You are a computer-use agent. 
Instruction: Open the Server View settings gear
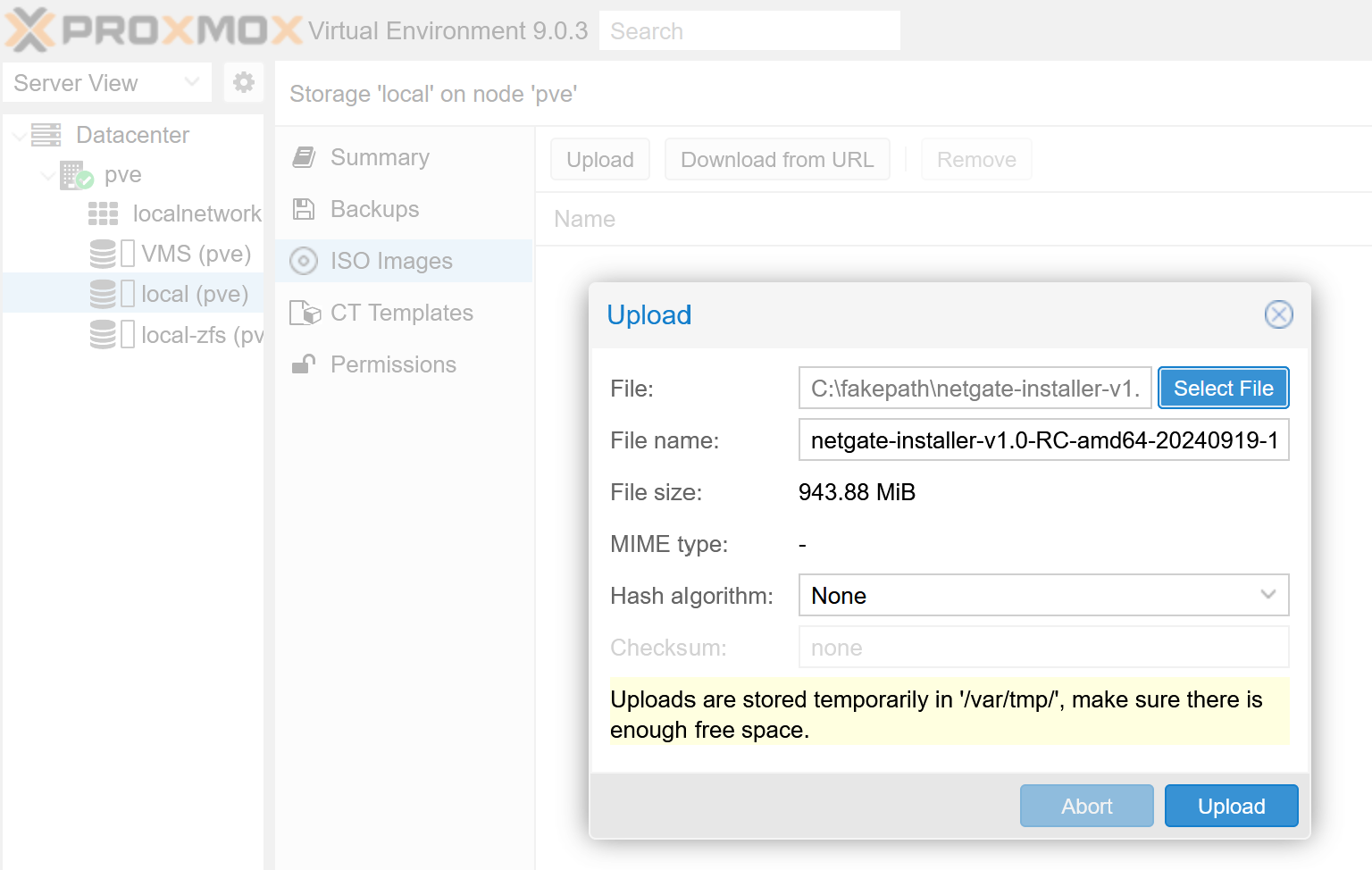click(x=243, y=83)
